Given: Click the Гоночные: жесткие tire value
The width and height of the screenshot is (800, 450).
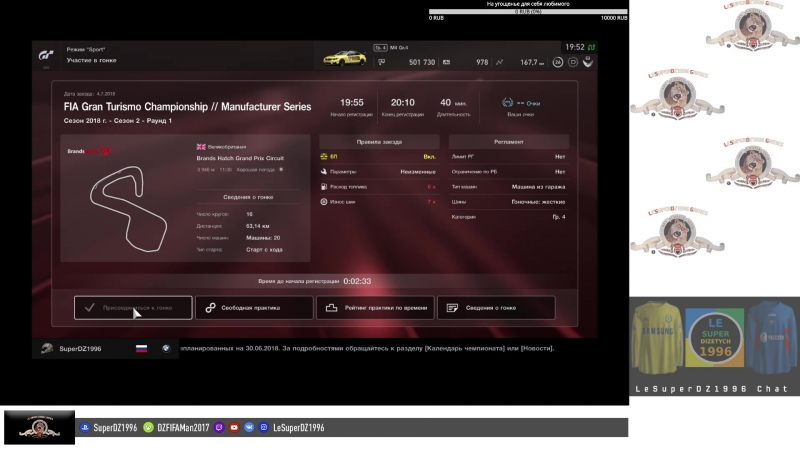Looking at the screenshot, I should pyautogui.click(x=538, y=202).
